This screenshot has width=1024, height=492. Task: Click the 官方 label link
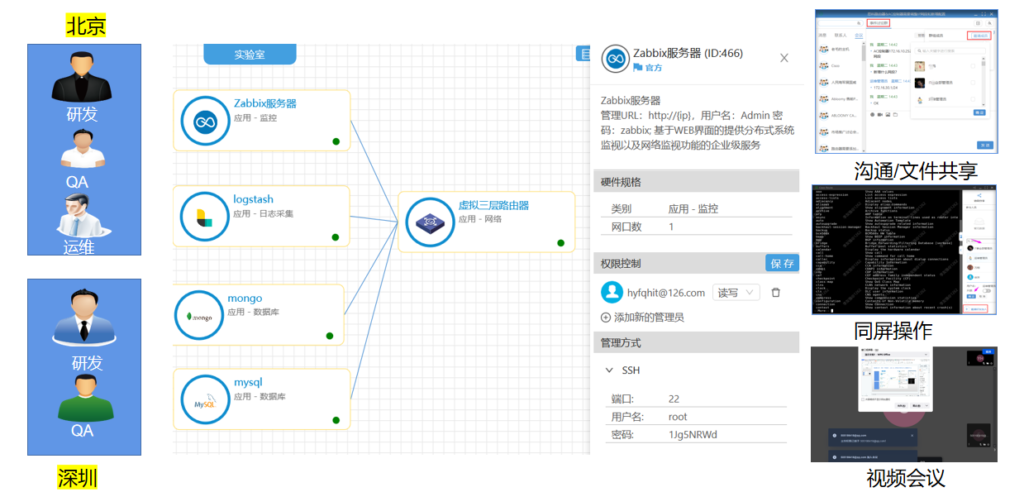pos(654,67)
